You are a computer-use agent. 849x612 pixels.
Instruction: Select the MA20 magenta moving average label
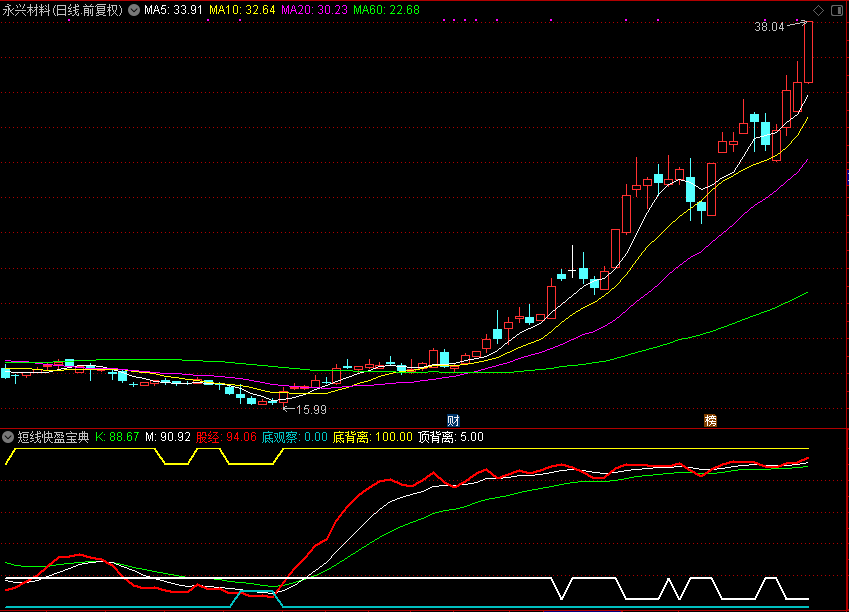[314, 10]
